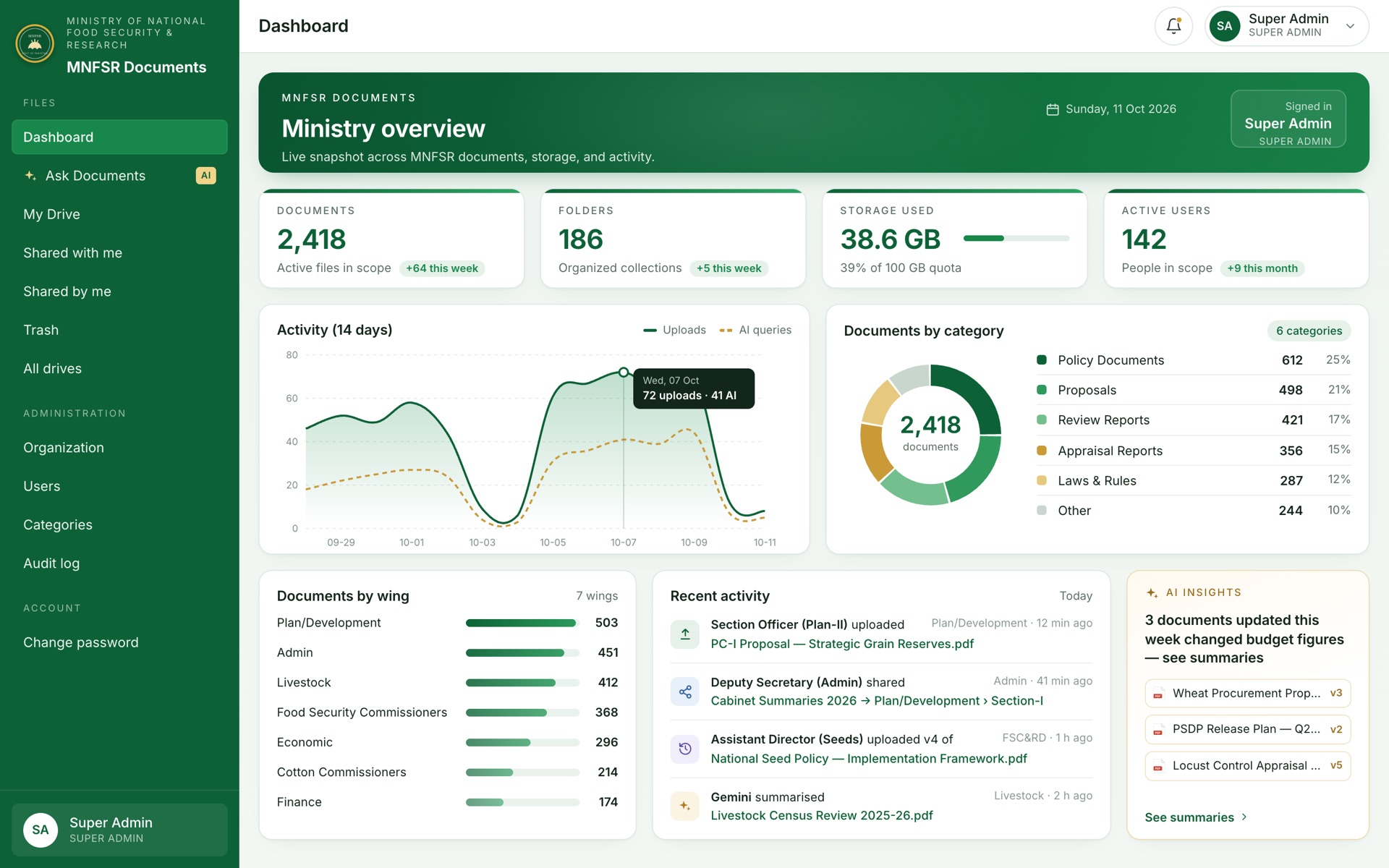
Task: Open the Trash section
Action: click(119, 330)
